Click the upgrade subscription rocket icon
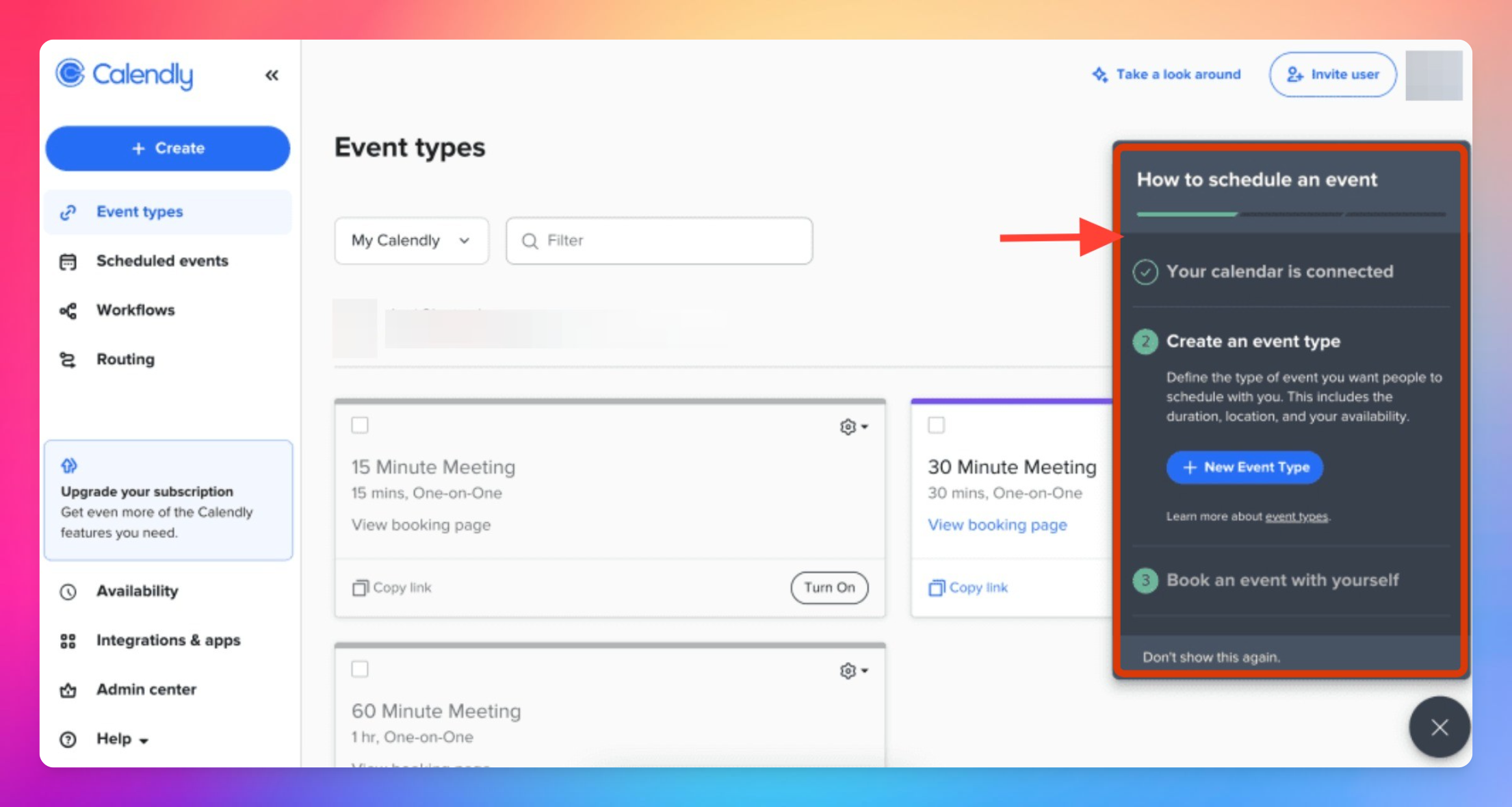 tap(69, 465)
